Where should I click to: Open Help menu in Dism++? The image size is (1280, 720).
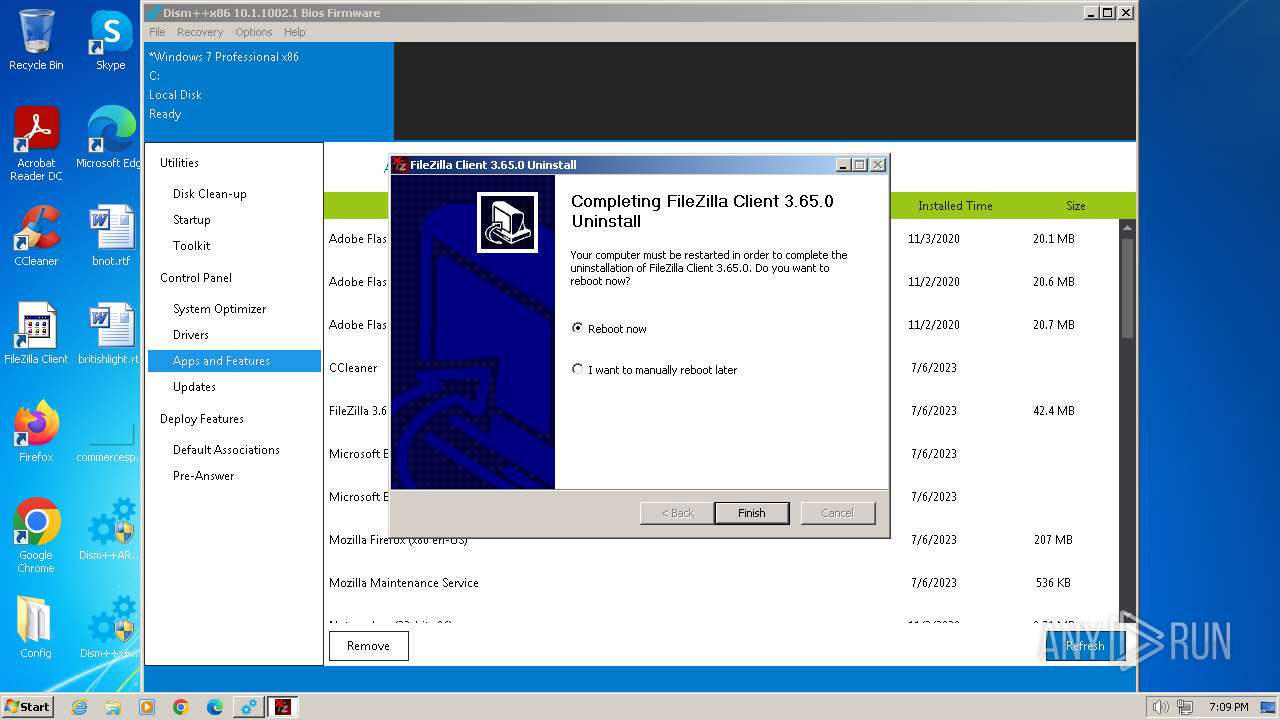[x=294, y=32]
